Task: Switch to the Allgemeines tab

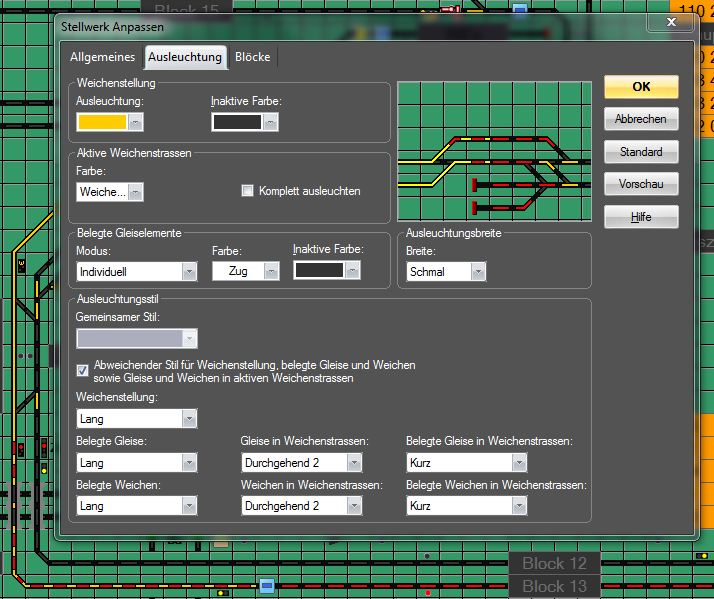Action: [x=102, y=57]
